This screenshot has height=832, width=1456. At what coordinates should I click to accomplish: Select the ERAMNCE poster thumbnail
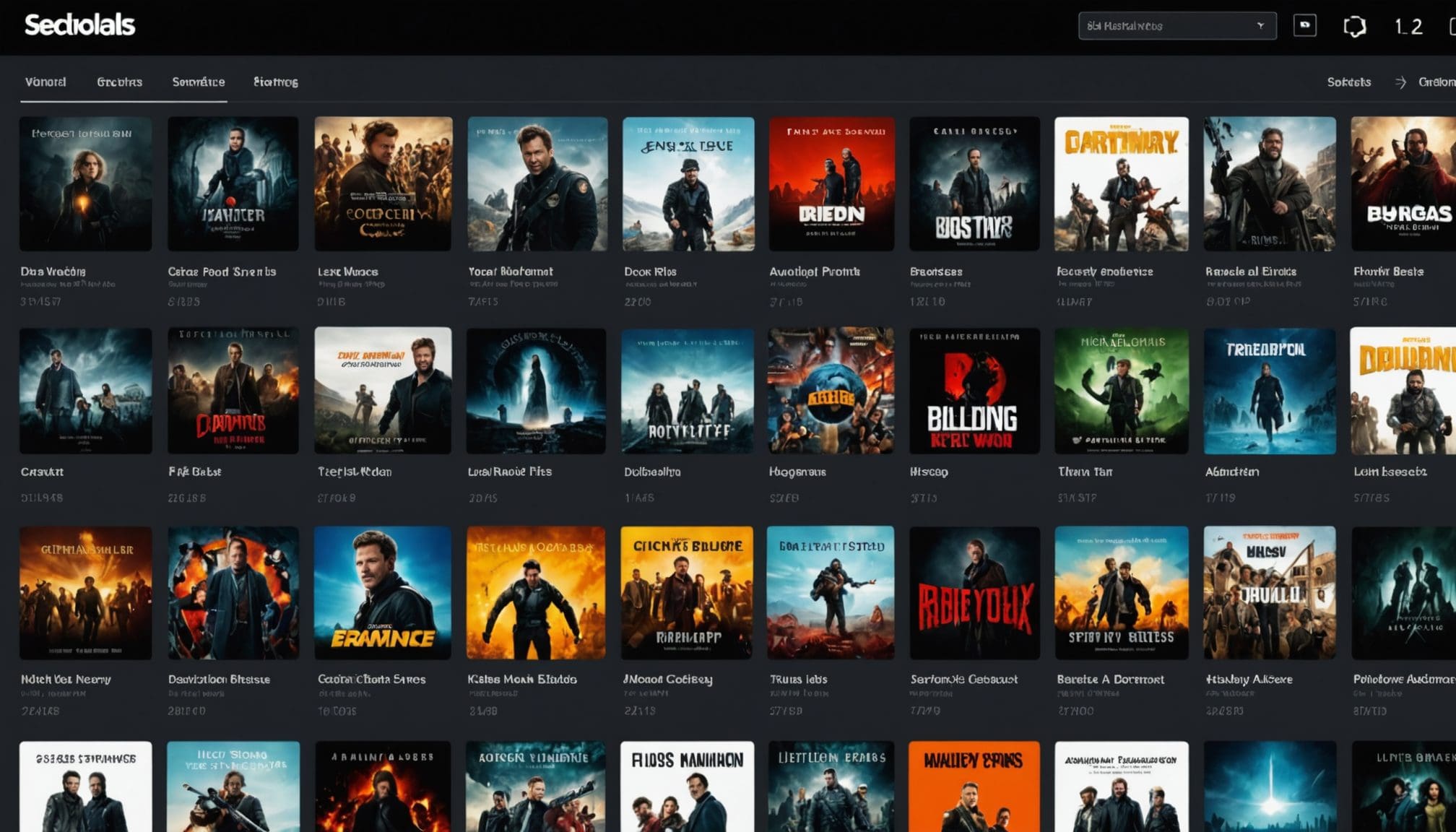383,592
